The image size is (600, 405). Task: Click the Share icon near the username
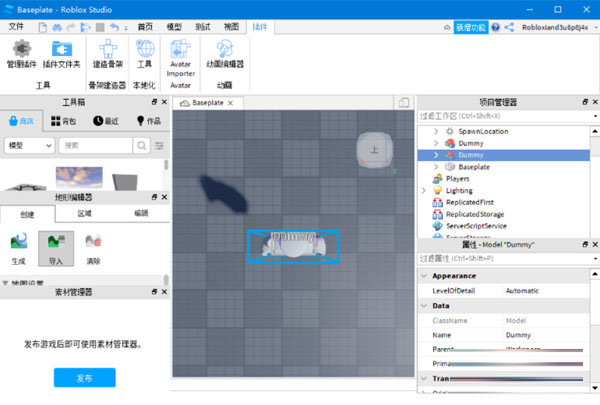(x=509, y=27)
